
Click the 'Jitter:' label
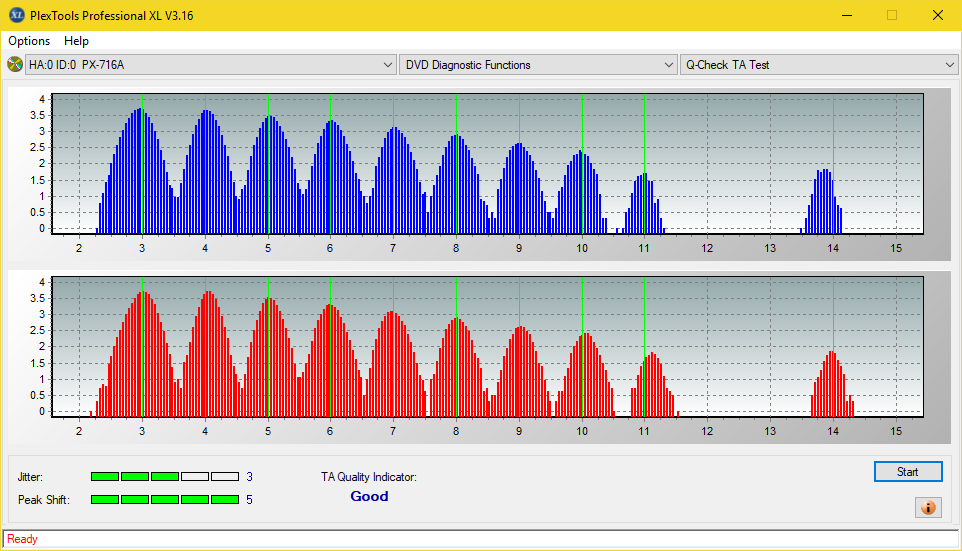pos(30,477)
